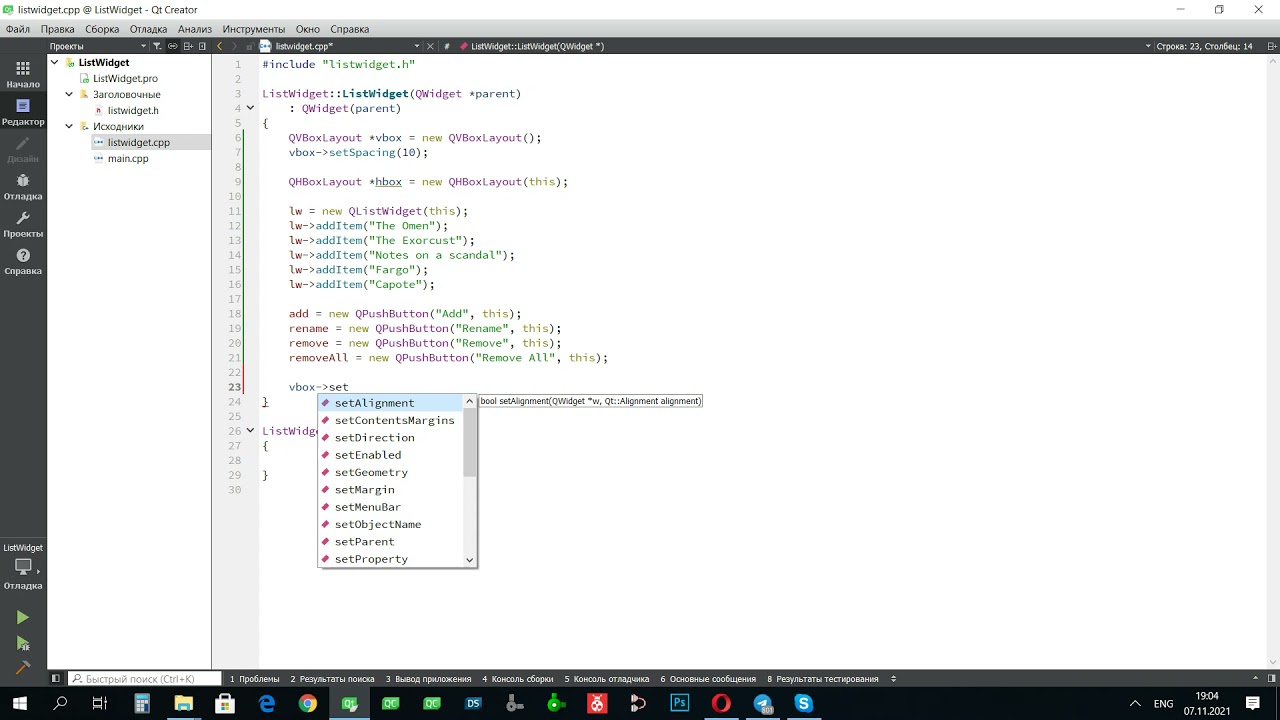Viewport: 1280px width, 720px height.
Task: Select listwidget.cpp in project tree
Action: point(138,142)
